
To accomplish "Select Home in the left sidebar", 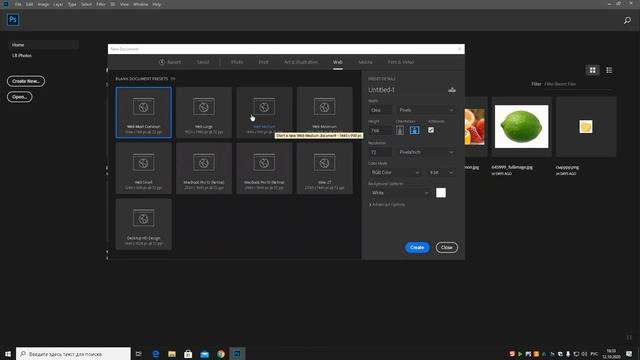I will click(43, 45).
